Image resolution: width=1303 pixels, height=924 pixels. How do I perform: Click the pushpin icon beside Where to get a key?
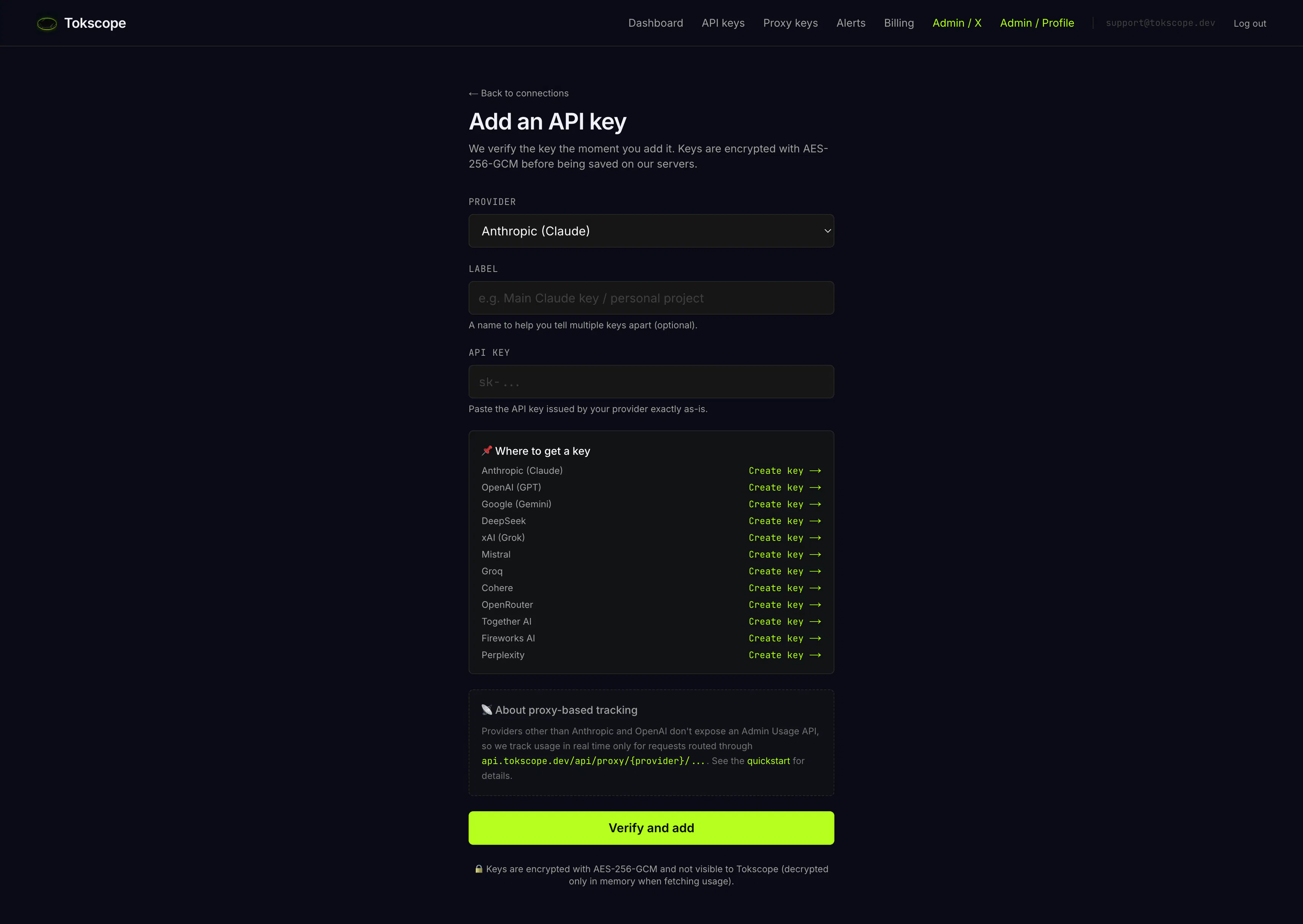487,451
